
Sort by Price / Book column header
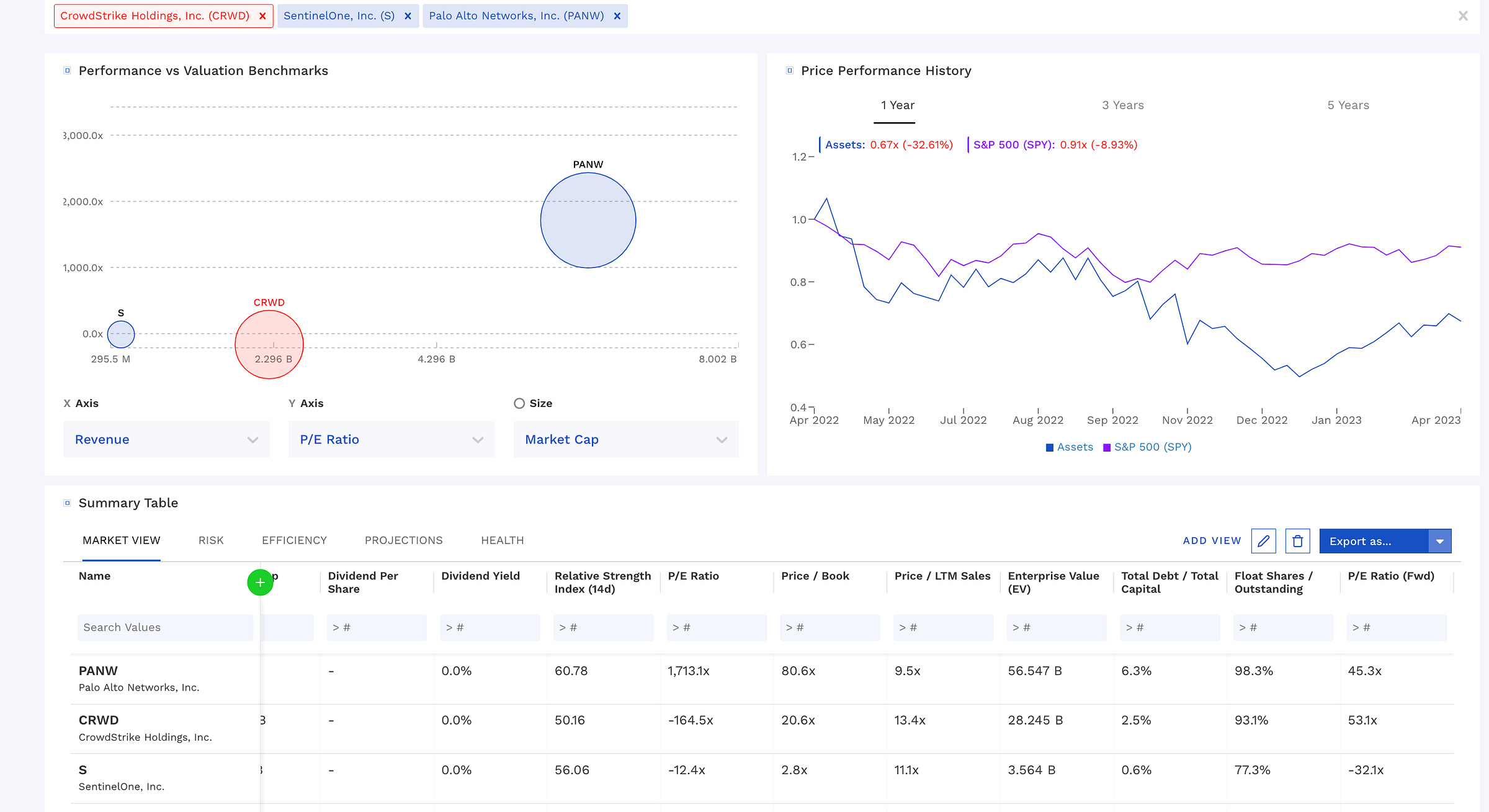[x=815, y=576]
